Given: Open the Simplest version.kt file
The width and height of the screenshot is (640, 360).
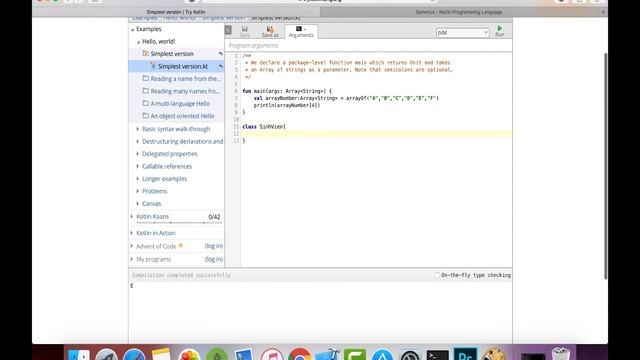Looking at the screenshot, I should pyautogui.click(x=183, y=66).
